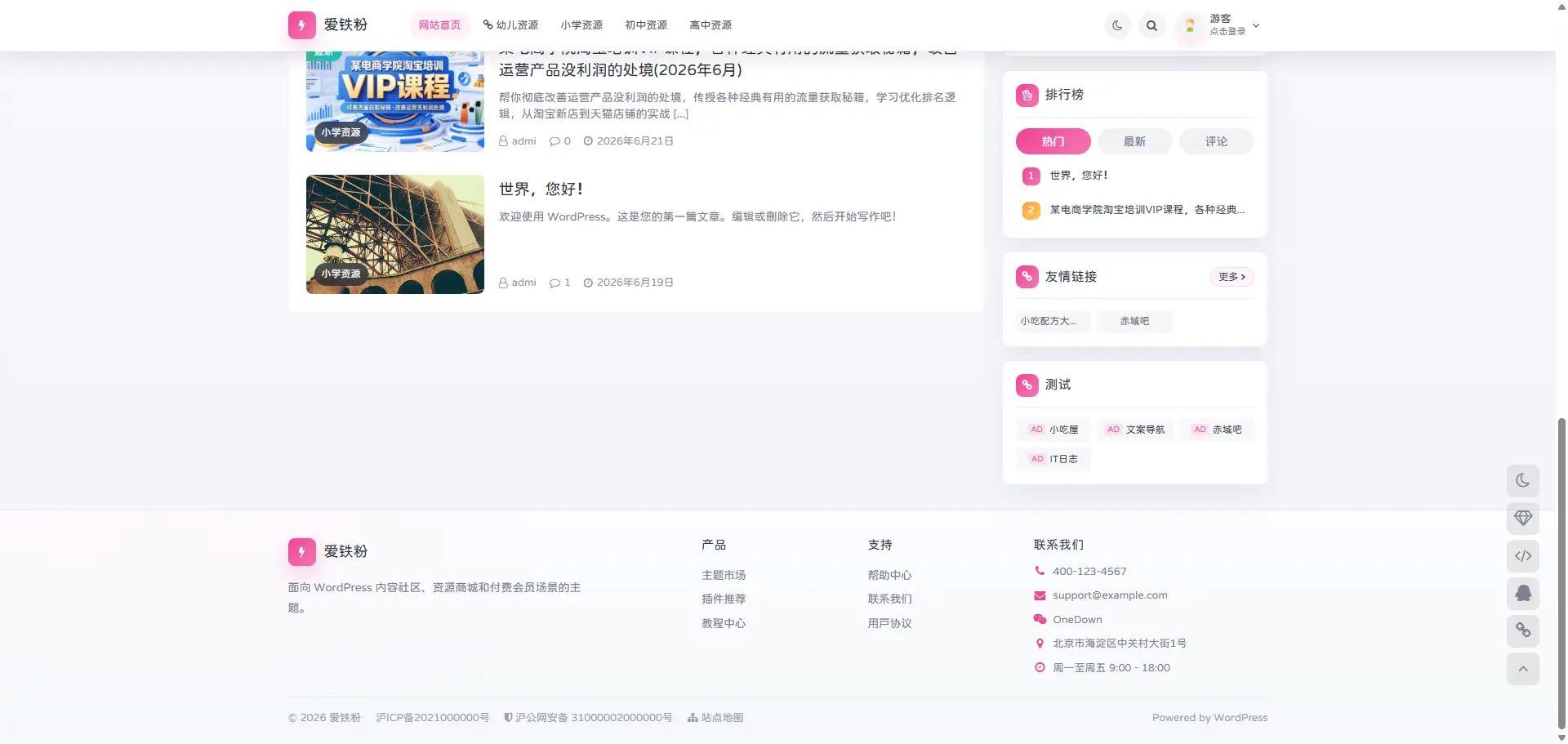Click location pin icon beside 北京市海淀区
The height and width of the screenshot is (744, 1568).
[x=1040, y=644]
